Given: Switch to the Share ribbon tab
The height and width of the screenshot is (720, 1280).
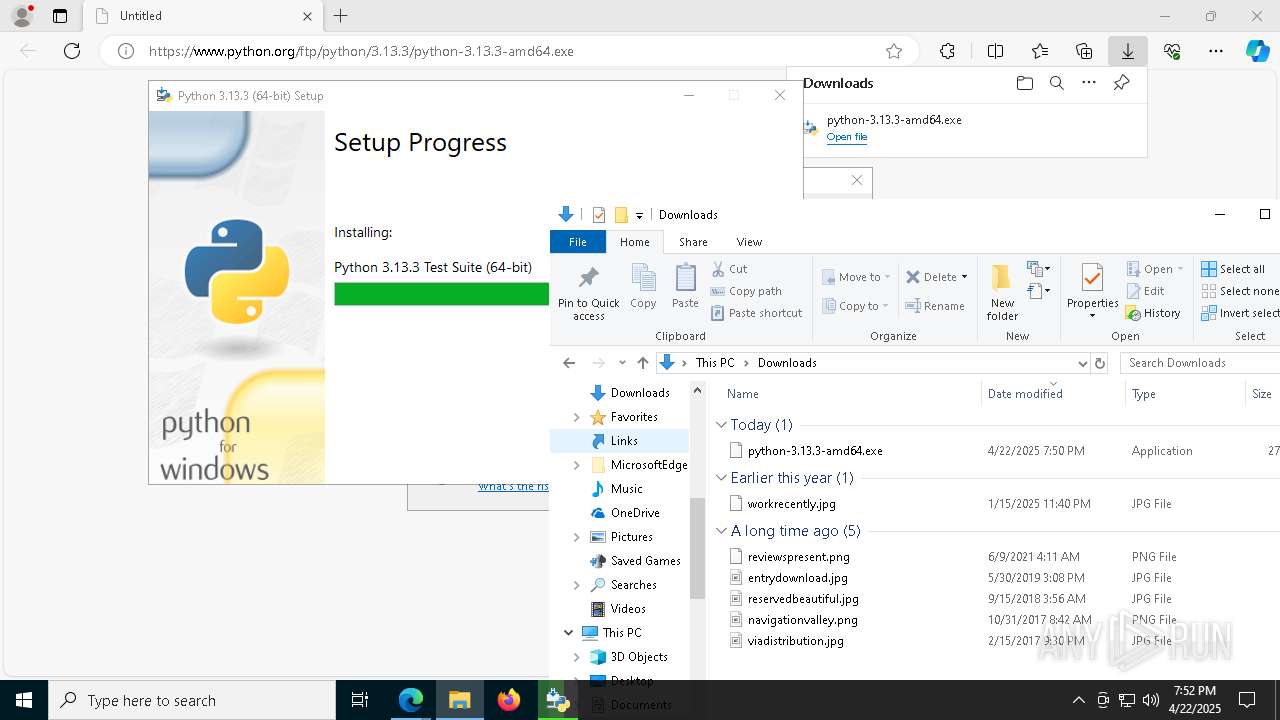Looking at the screenshot, I should tap(693, 242).
